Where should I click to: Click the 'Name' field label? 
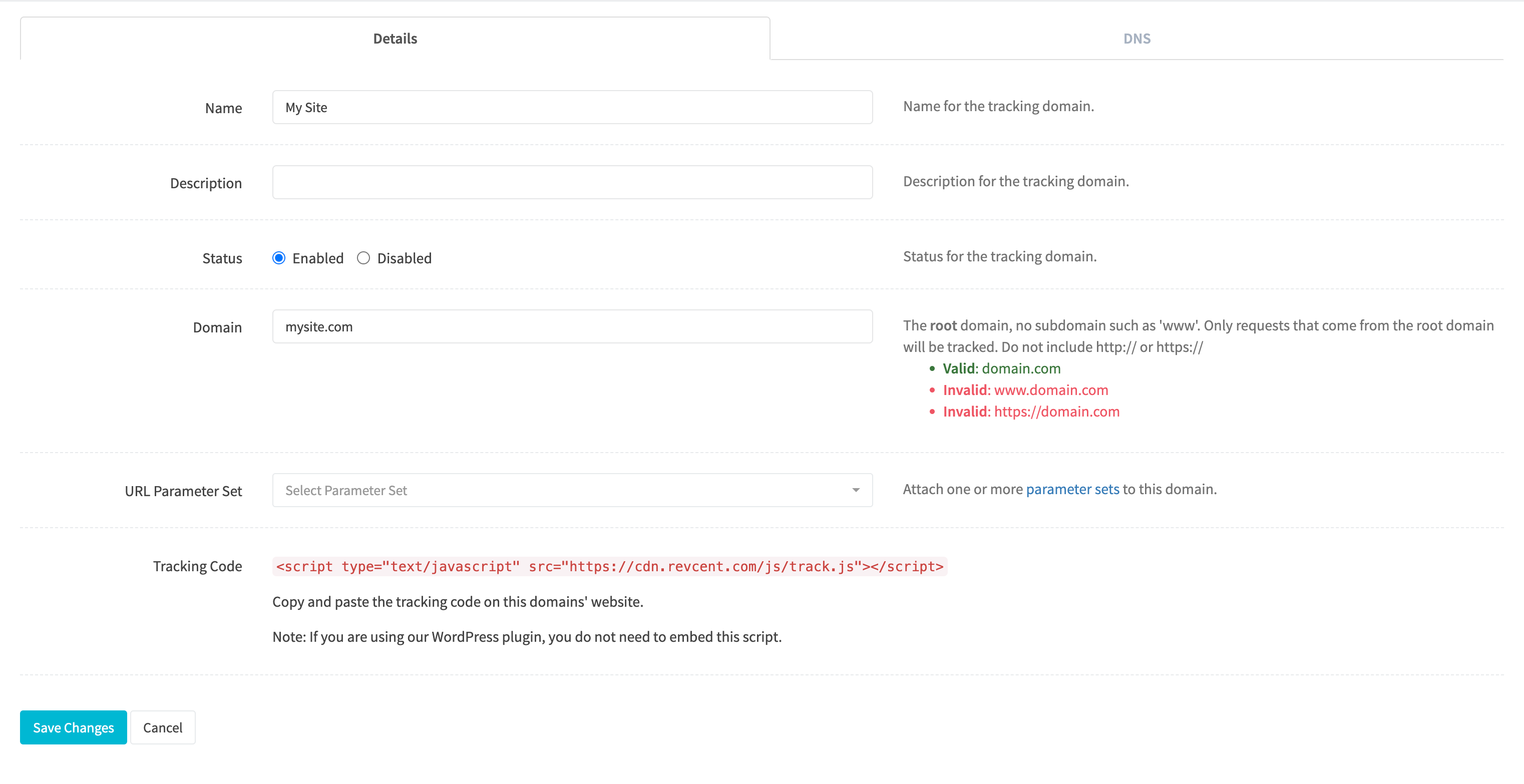223,108
